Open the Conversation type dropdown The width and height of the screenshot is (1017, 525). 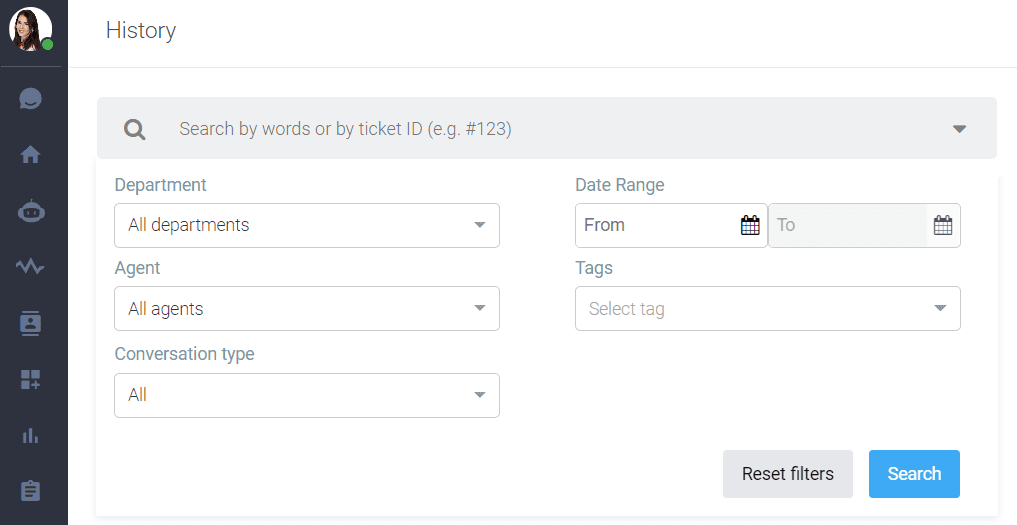[307, 395]
